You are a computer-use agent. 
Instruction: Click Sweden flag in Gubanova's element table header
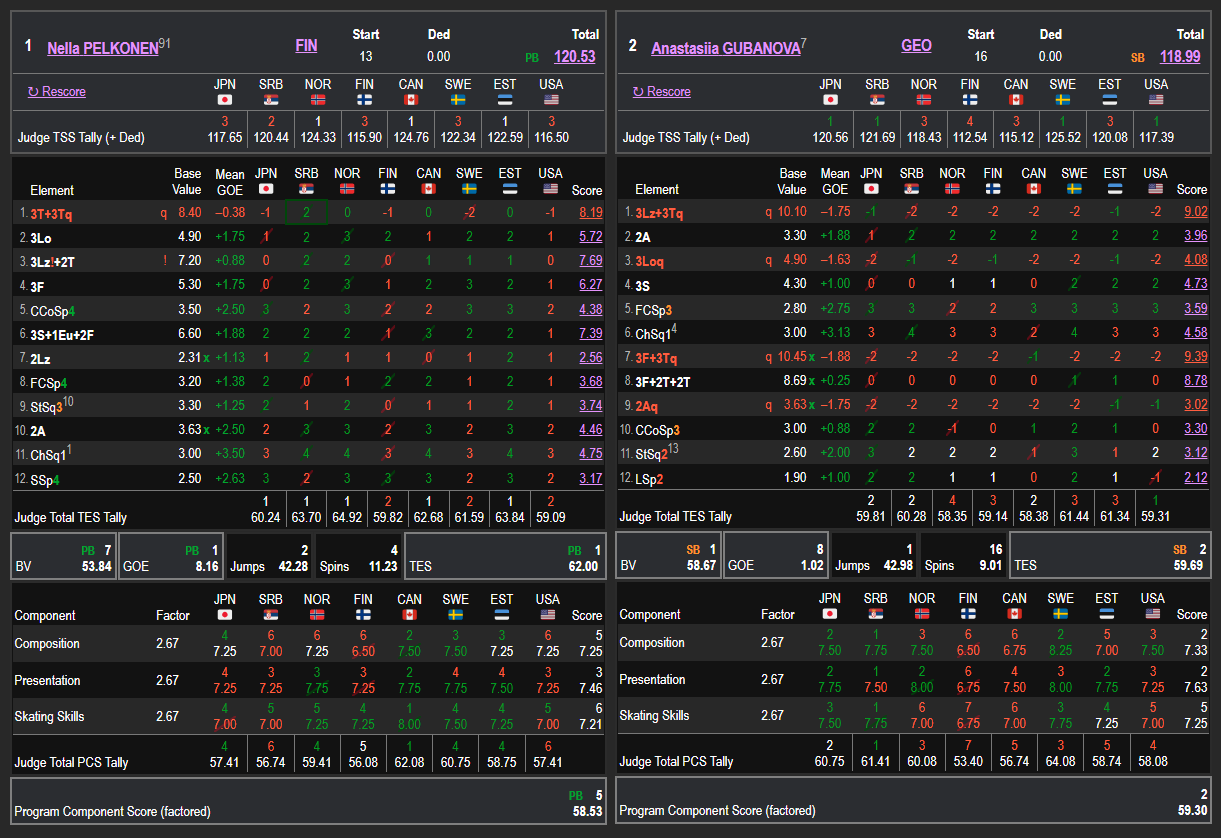pos(1074,189)
